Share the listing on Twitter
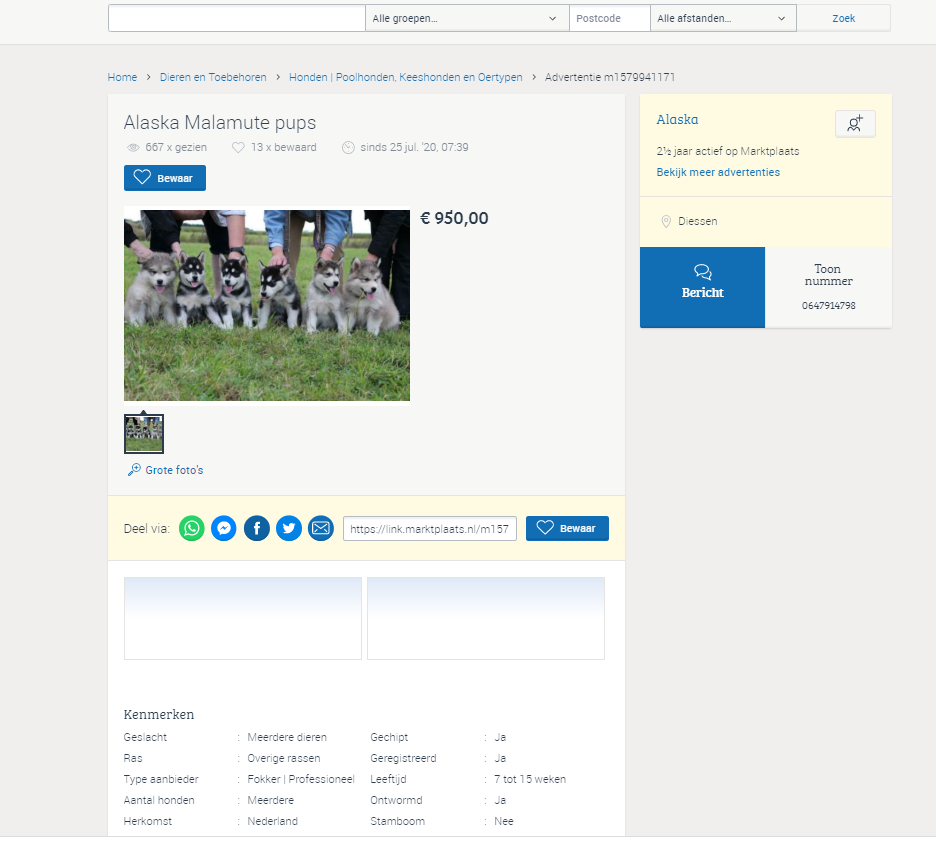936x846 pixels. click(x=289, y=528)
